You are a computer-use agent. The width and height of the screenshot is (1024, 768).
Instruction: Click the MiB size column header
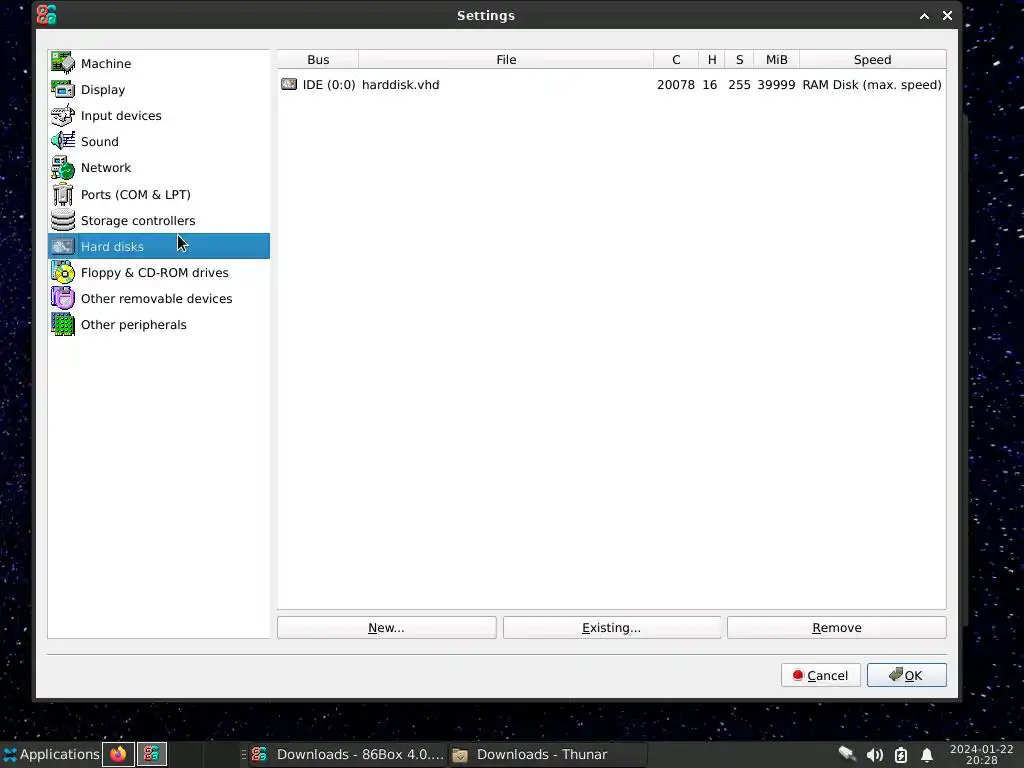point(776,59)
